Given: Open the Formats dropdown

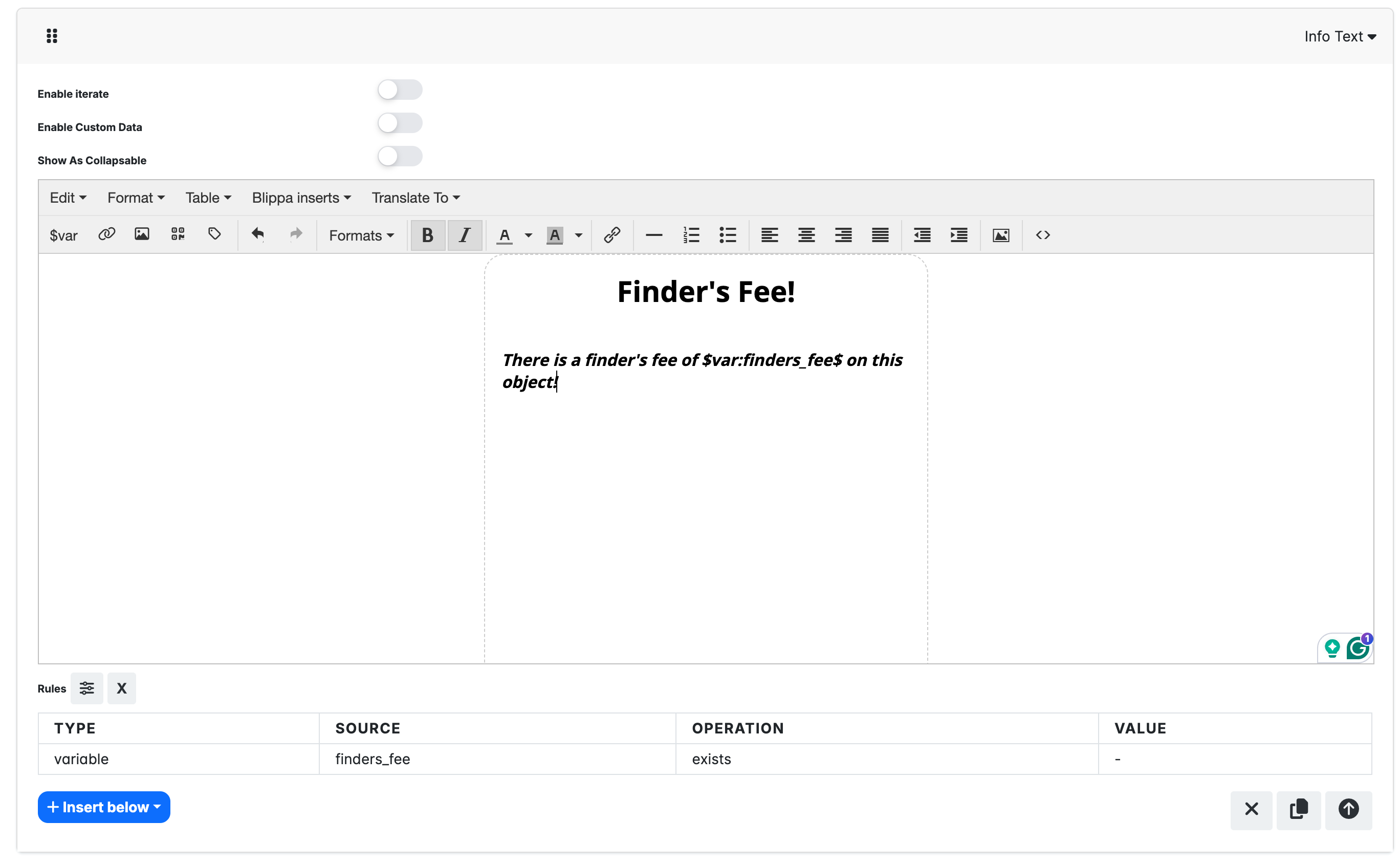Looking at the screenshot, I should (361, 235).
